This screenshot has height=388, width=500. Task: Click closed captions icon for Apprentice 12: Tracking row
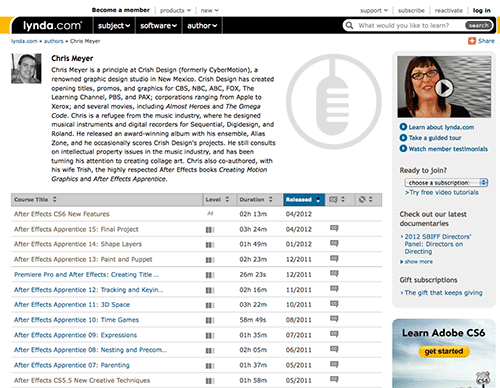click(x=334, y=289)
